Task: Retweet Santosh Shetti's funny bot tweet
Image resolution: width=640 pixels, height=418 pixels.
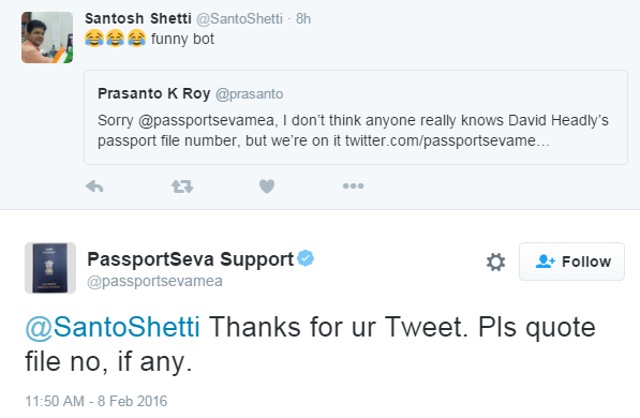Action: tap(182, 187)
